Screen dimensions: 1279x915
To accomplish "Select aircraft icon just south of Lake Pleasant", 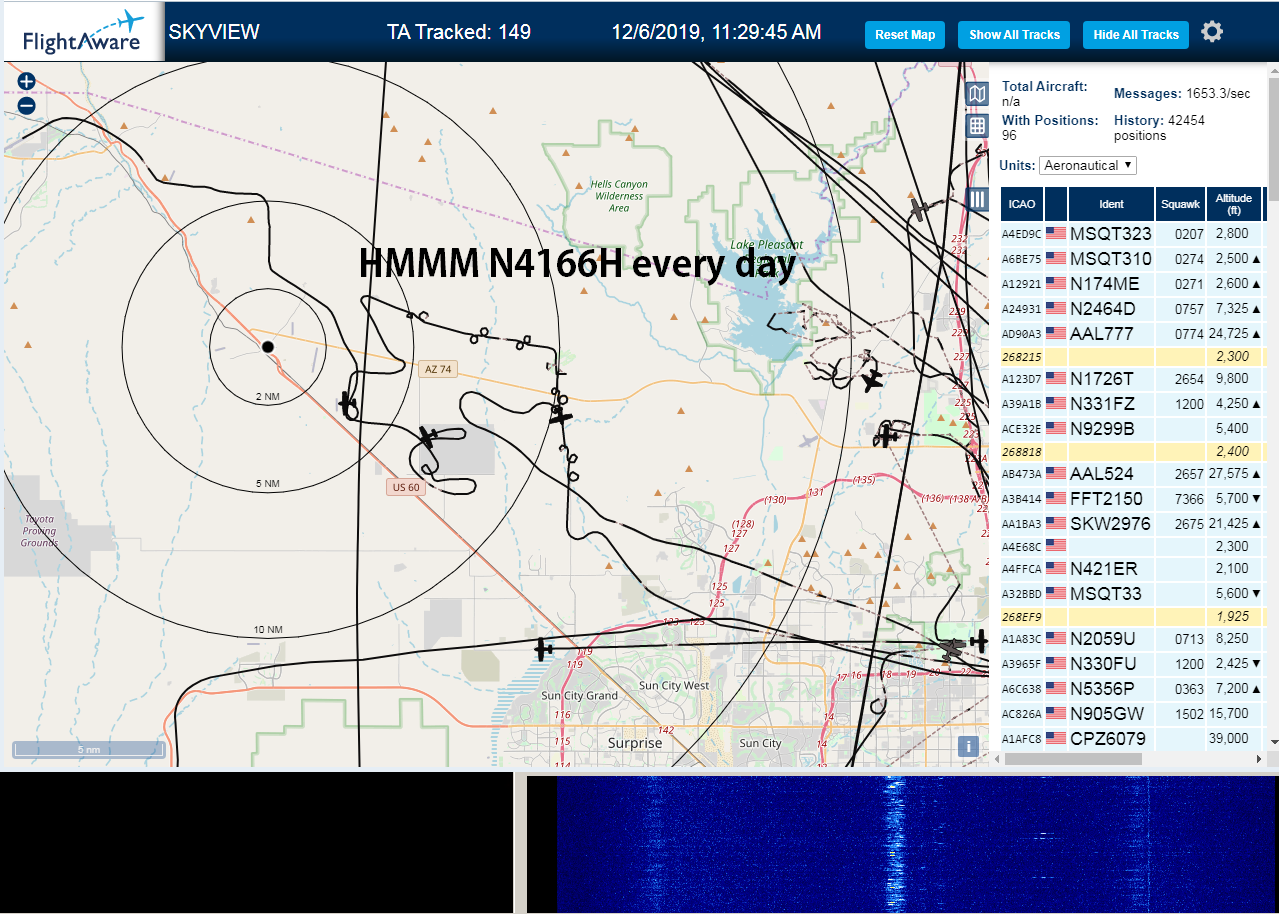I will (872, 380).
